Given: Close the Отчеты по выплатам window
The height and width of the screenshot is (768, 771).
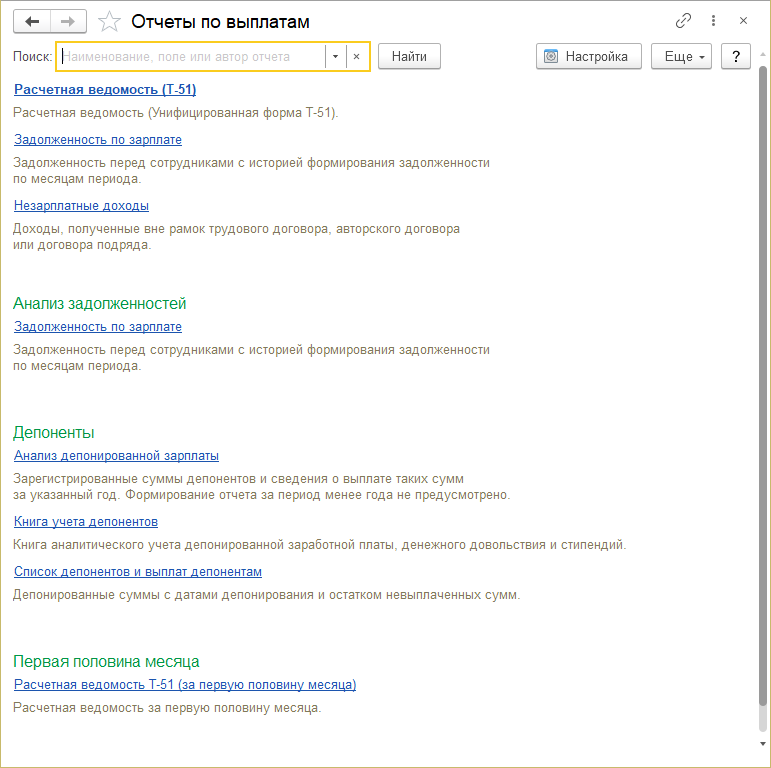Looking at the screenshot, I should [743, 21].
